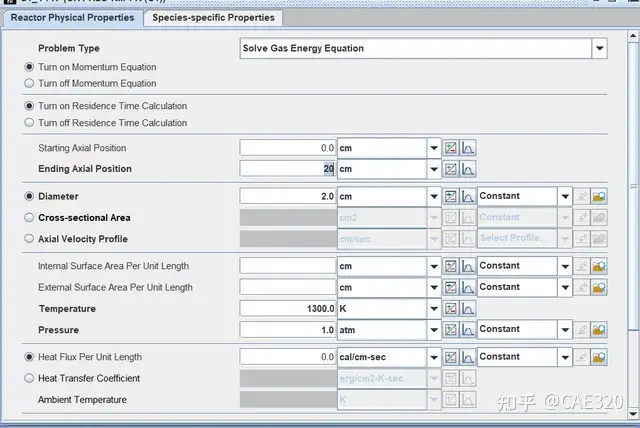Viewport: 640px width, 428px height.
Task: Open profile plot icon for Pressure
Action: click(468, 330)
